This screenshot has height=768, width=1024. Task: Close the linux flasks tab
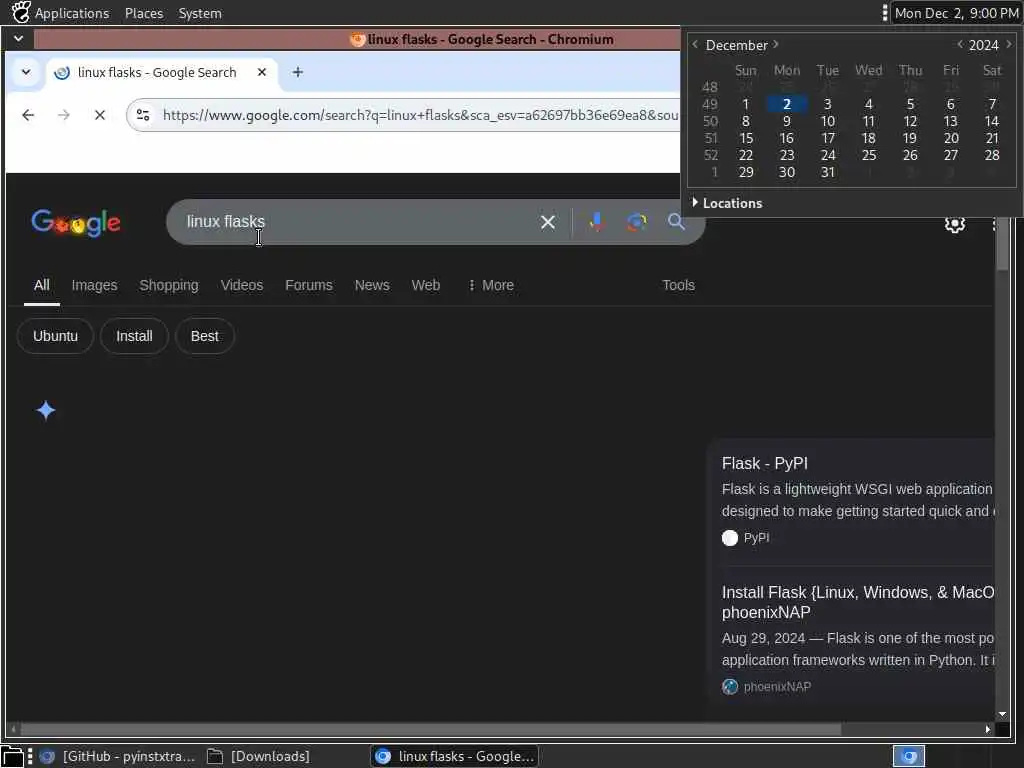pos(262,72)
